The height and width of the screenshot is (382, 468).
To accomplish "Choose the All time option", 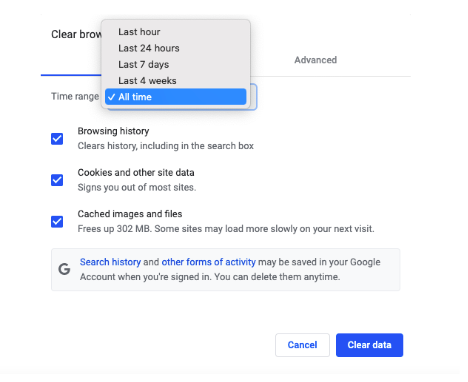I will pyautogui.click(x=175, y=97).
